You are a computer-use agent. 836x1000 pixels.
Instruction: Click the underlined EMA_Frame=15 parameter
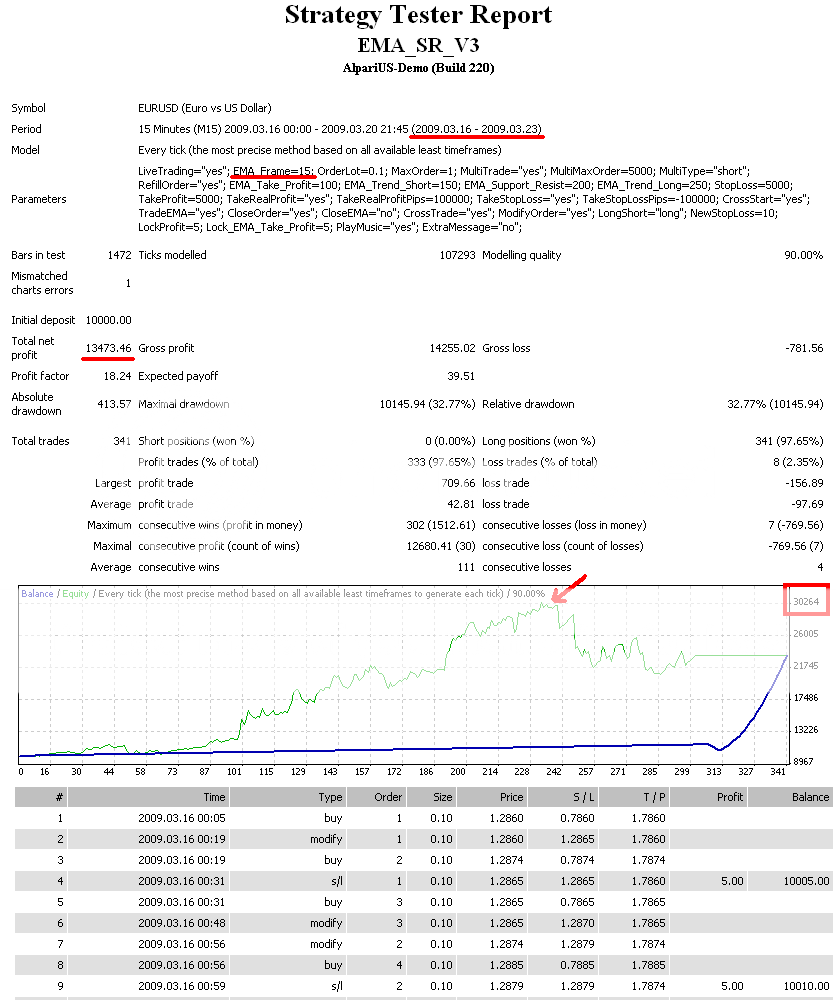[x=272, y=171]
